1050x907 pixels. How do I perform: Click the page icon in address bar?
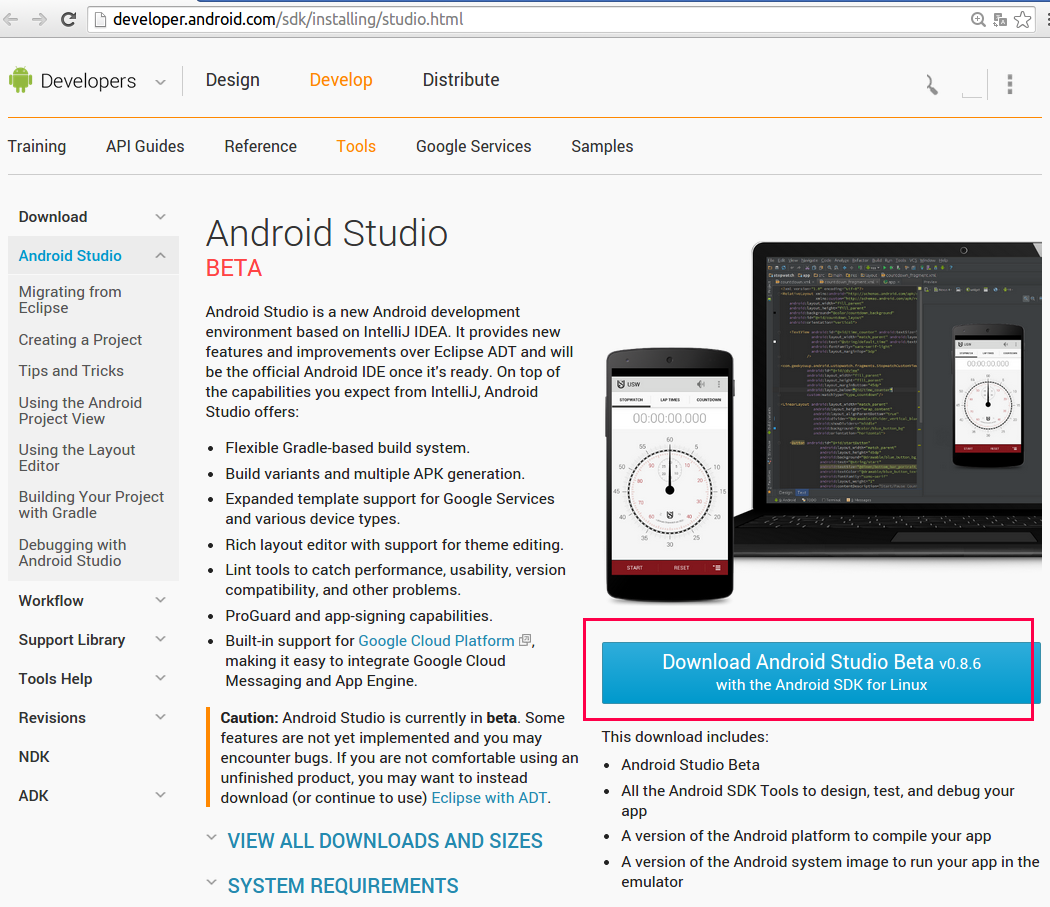point(100,19)
